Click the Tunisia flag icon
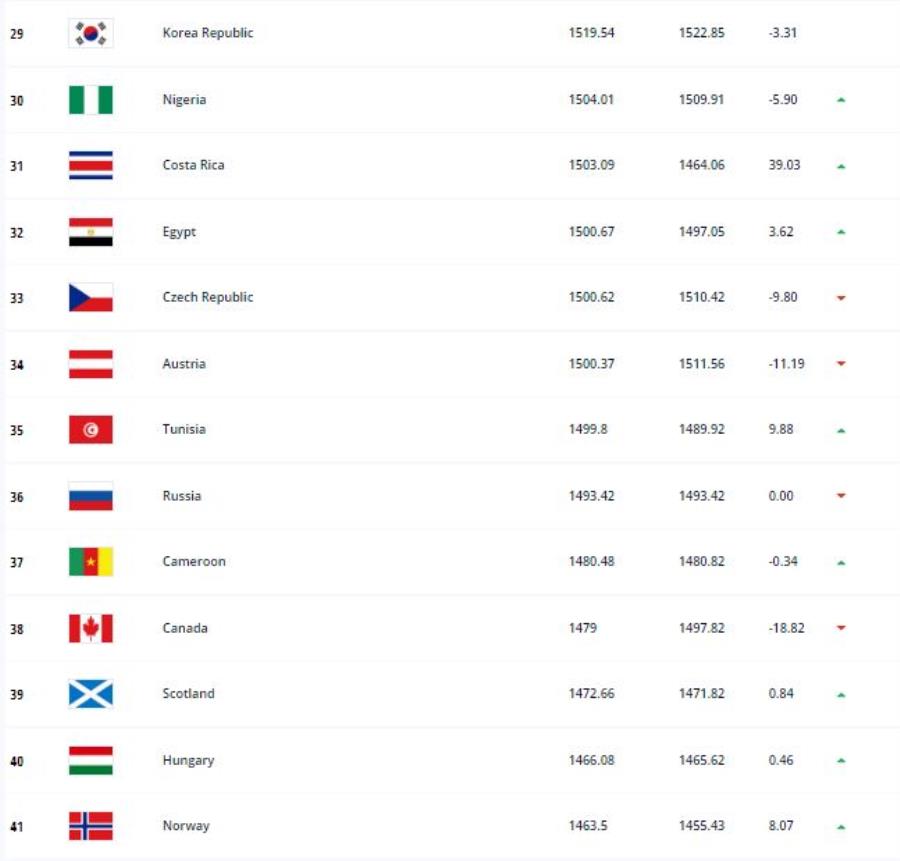900x861 pixels. pos(91,429)
